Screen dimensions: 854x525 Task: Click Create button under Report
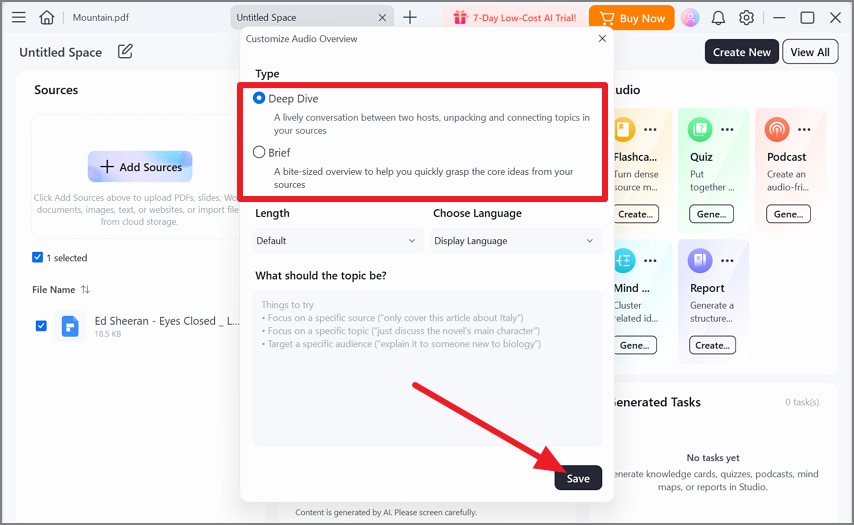point(712,345)
